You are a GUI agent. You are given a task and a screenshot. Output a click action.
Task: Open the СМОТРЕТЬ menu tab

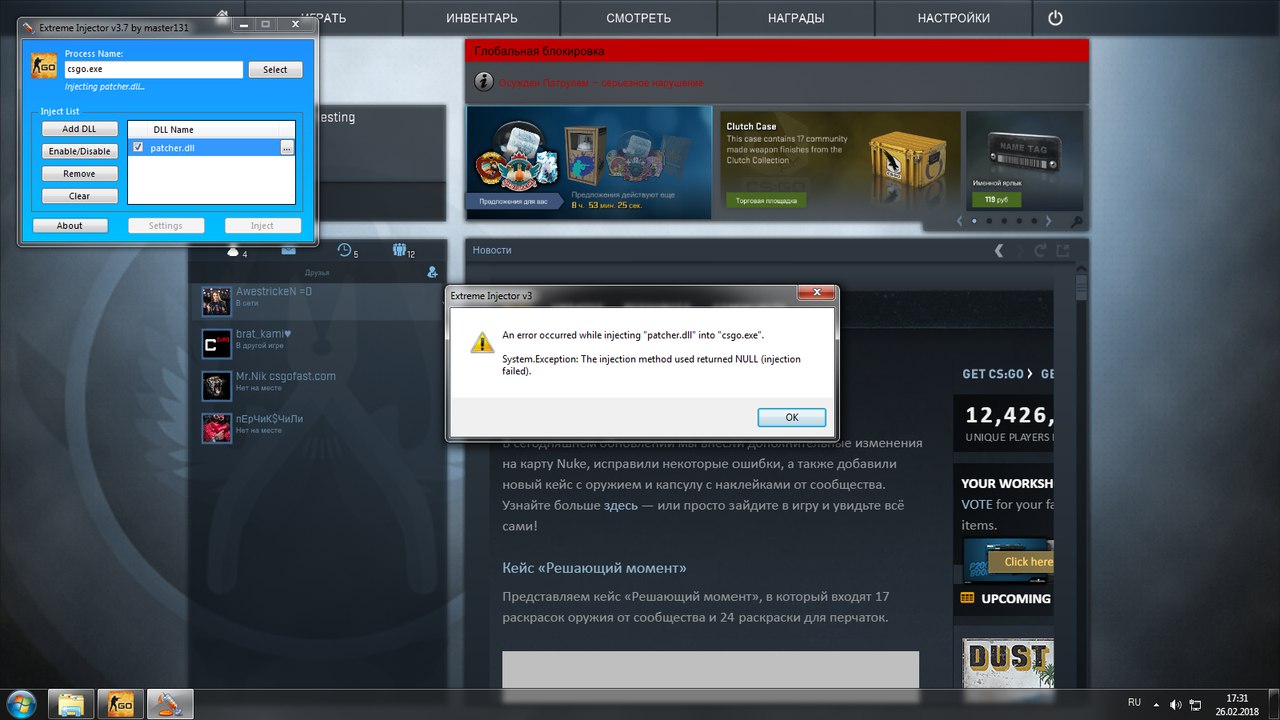(638, 18)
